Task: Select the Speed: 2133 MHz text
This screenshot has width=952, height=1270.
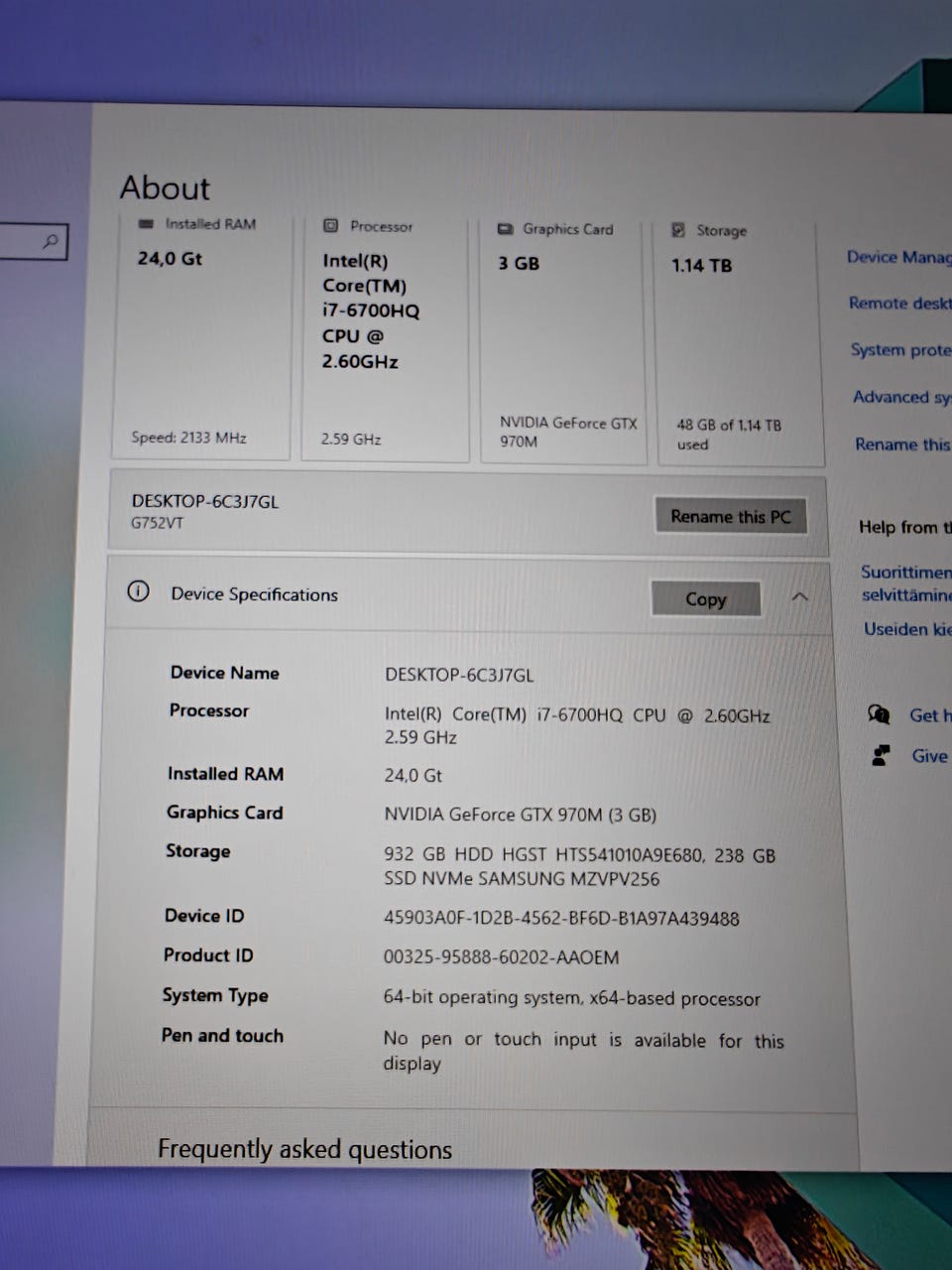Action: click(x=188, y=438)
